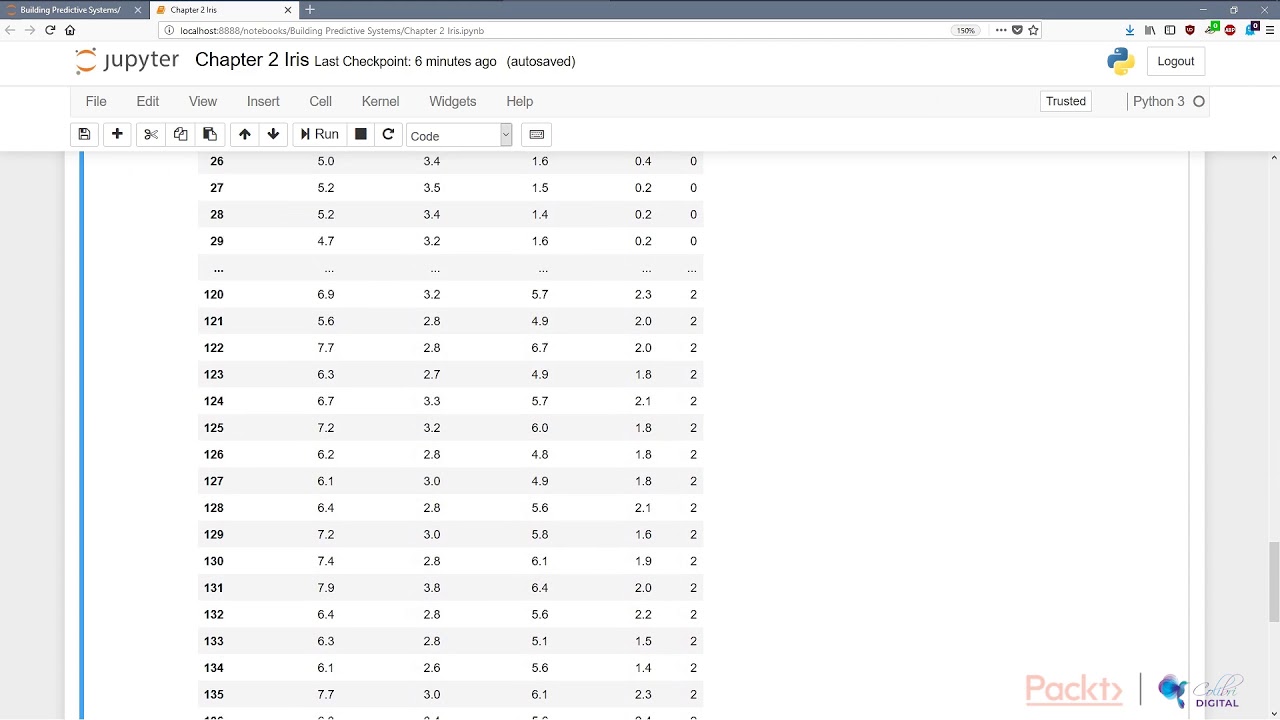Open the File menu

click(x=96, y=101)
